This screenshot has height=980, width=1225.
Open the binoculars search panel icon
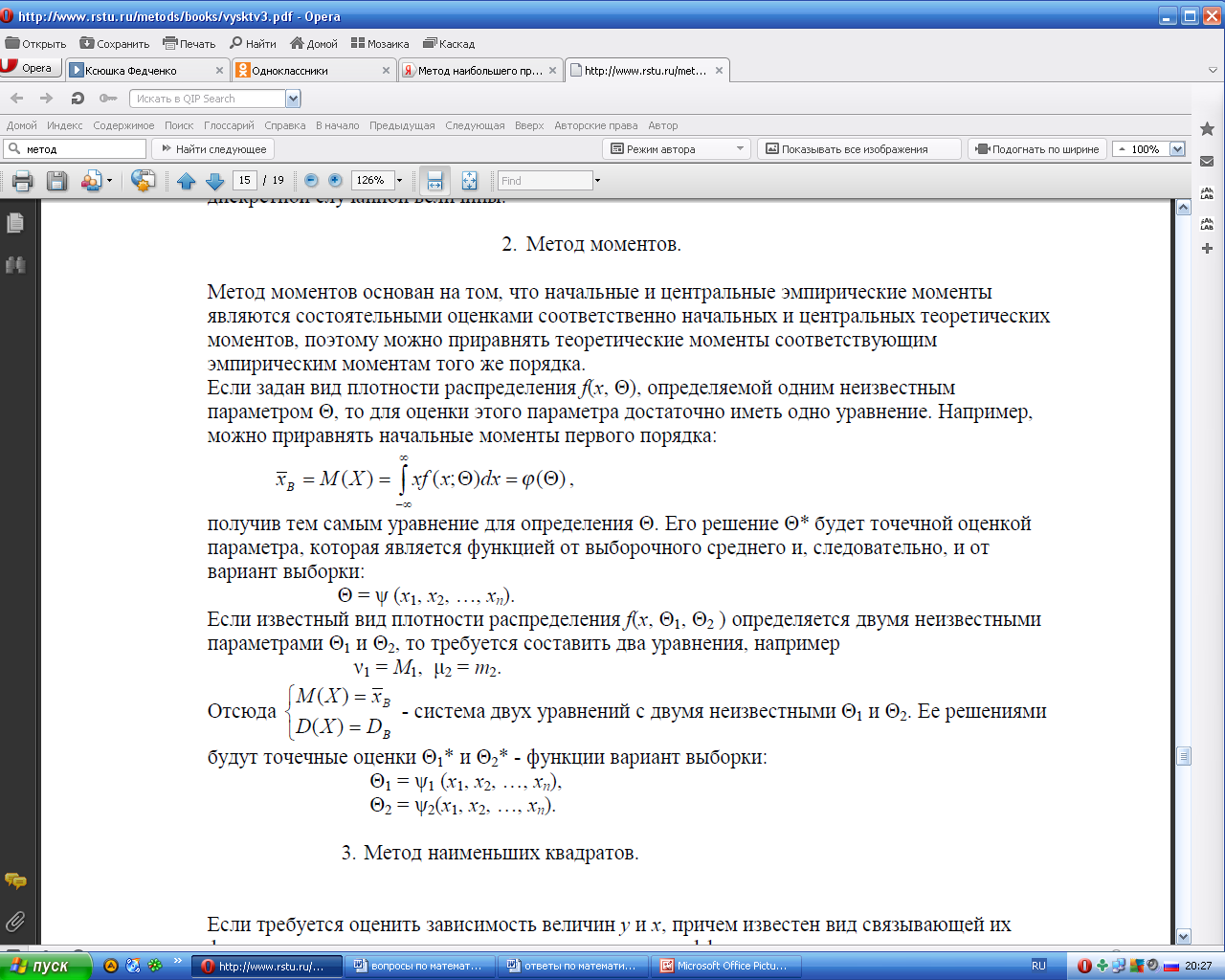point(15,265)
